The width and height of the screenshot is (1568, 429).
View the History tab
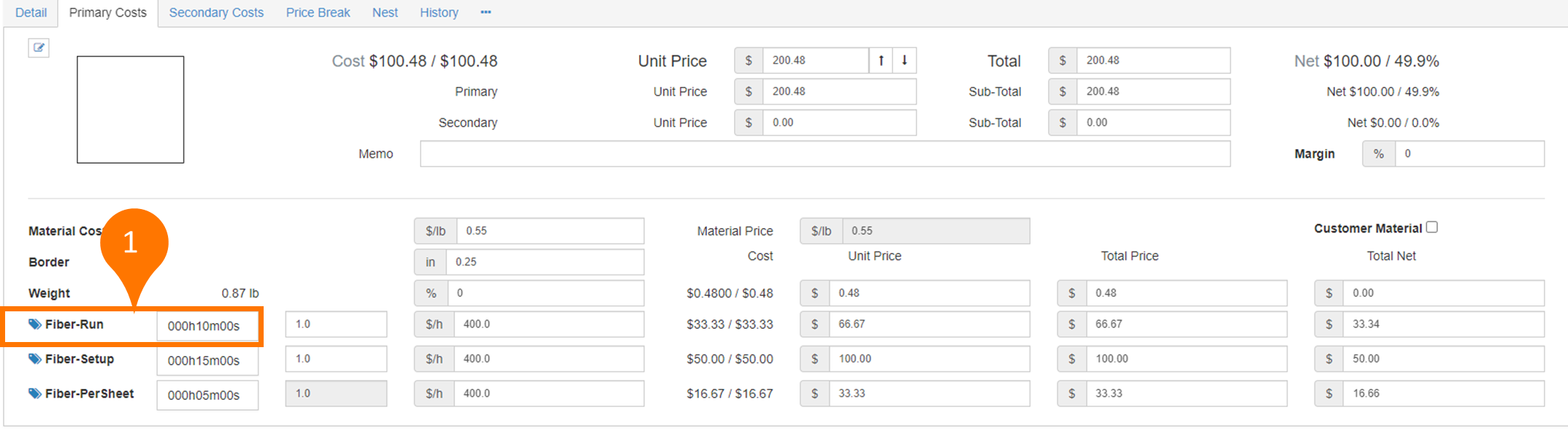439,12
